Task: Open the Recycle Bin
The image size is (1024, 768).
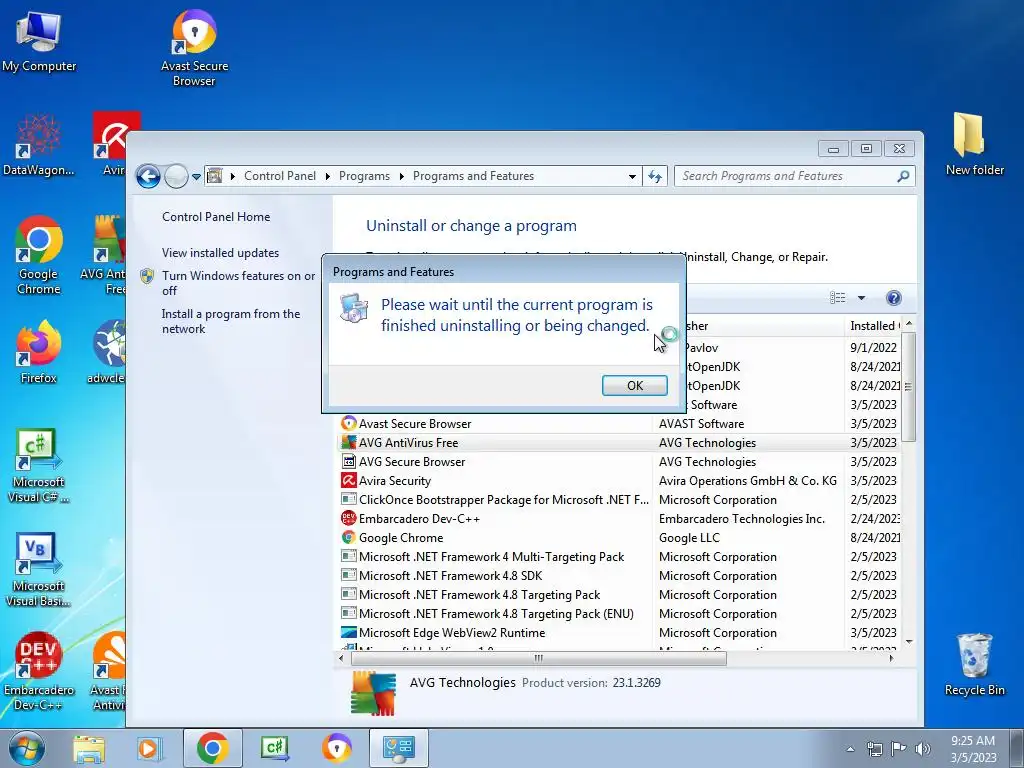Action: (x=974, y=665)
